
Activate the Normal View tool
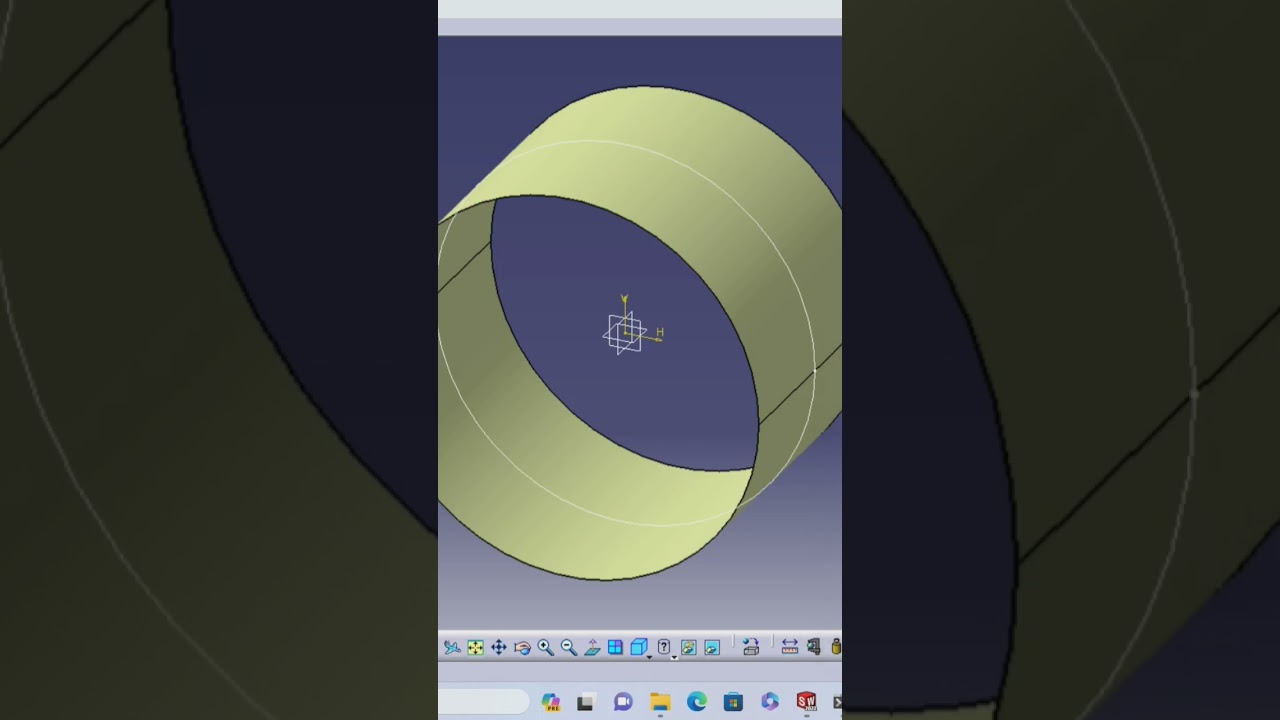click(x=592, y=647)
